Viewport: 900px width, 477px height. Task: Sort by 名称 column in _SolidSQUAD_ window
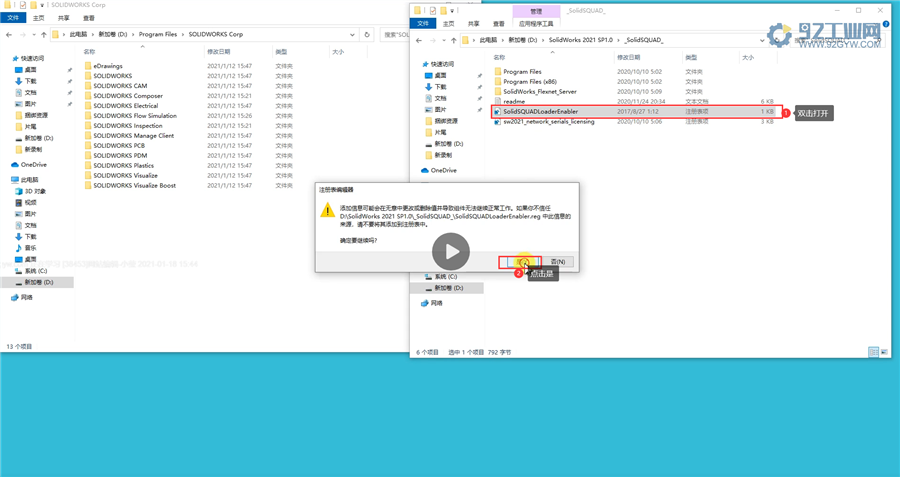pyautogui.click(x=499, y=57)
